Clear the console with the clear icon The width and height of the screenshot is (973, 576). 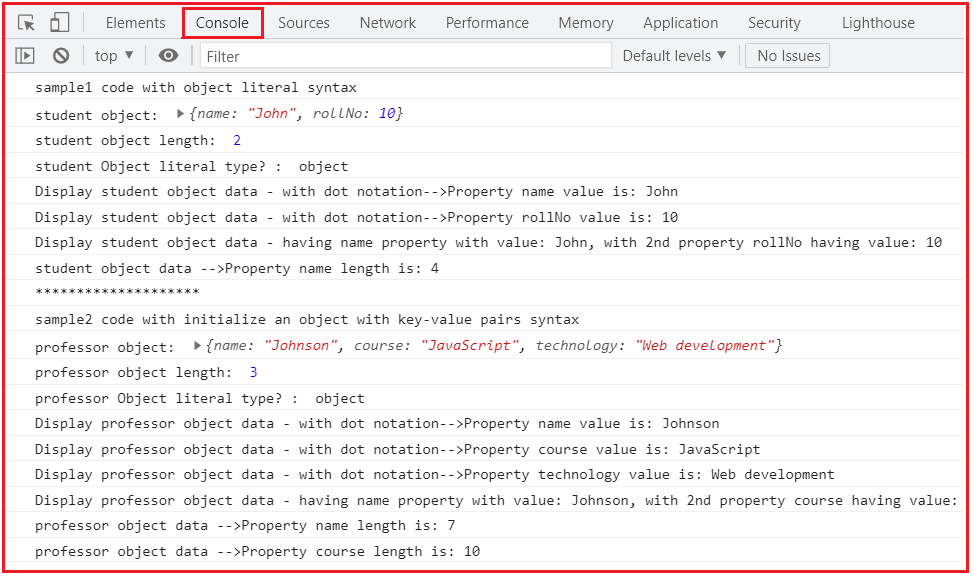coord(60,55)
